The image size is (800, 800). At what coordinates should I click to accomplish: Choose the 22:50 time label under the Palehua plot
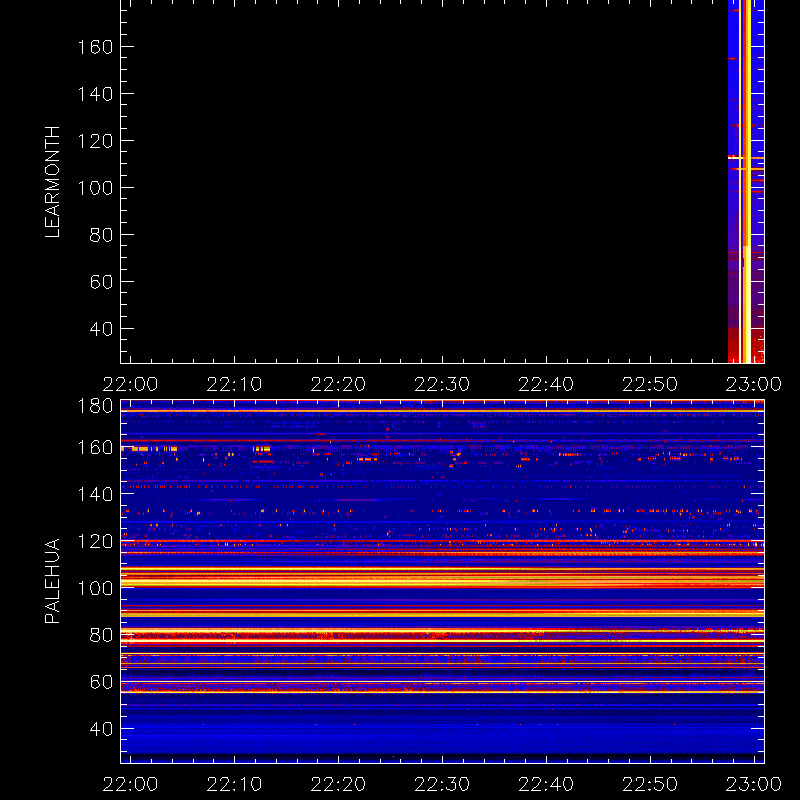tap(650, 784)
